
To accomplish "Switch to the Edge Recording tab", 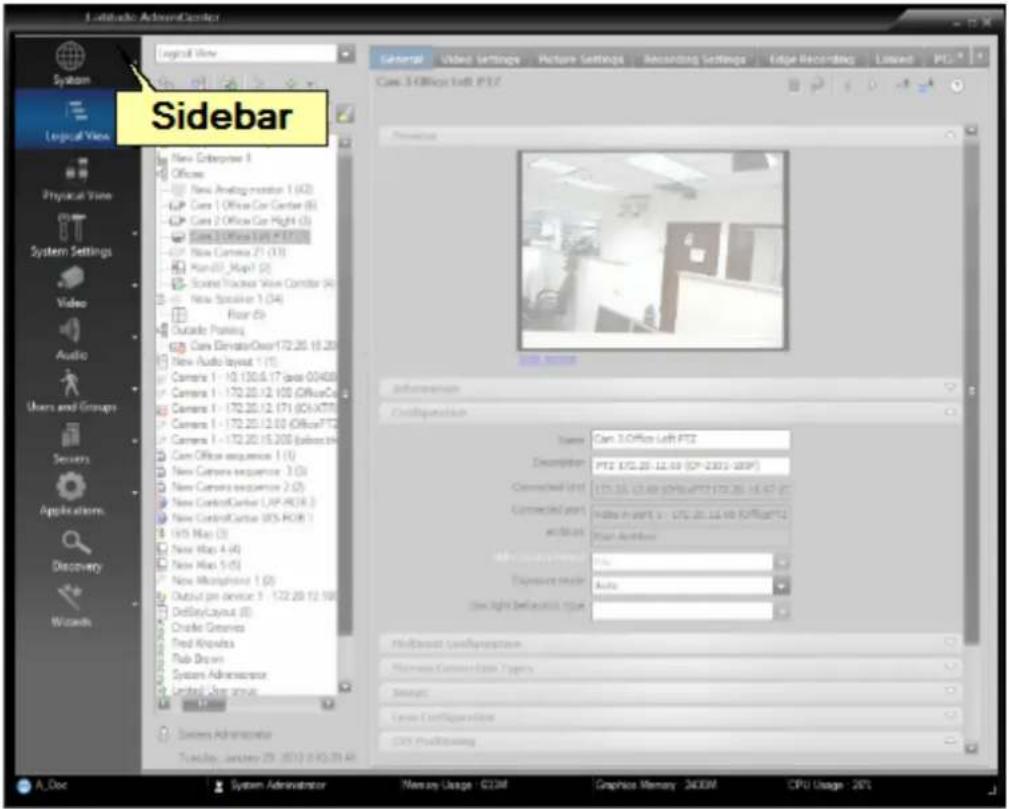I will [811, 59].
